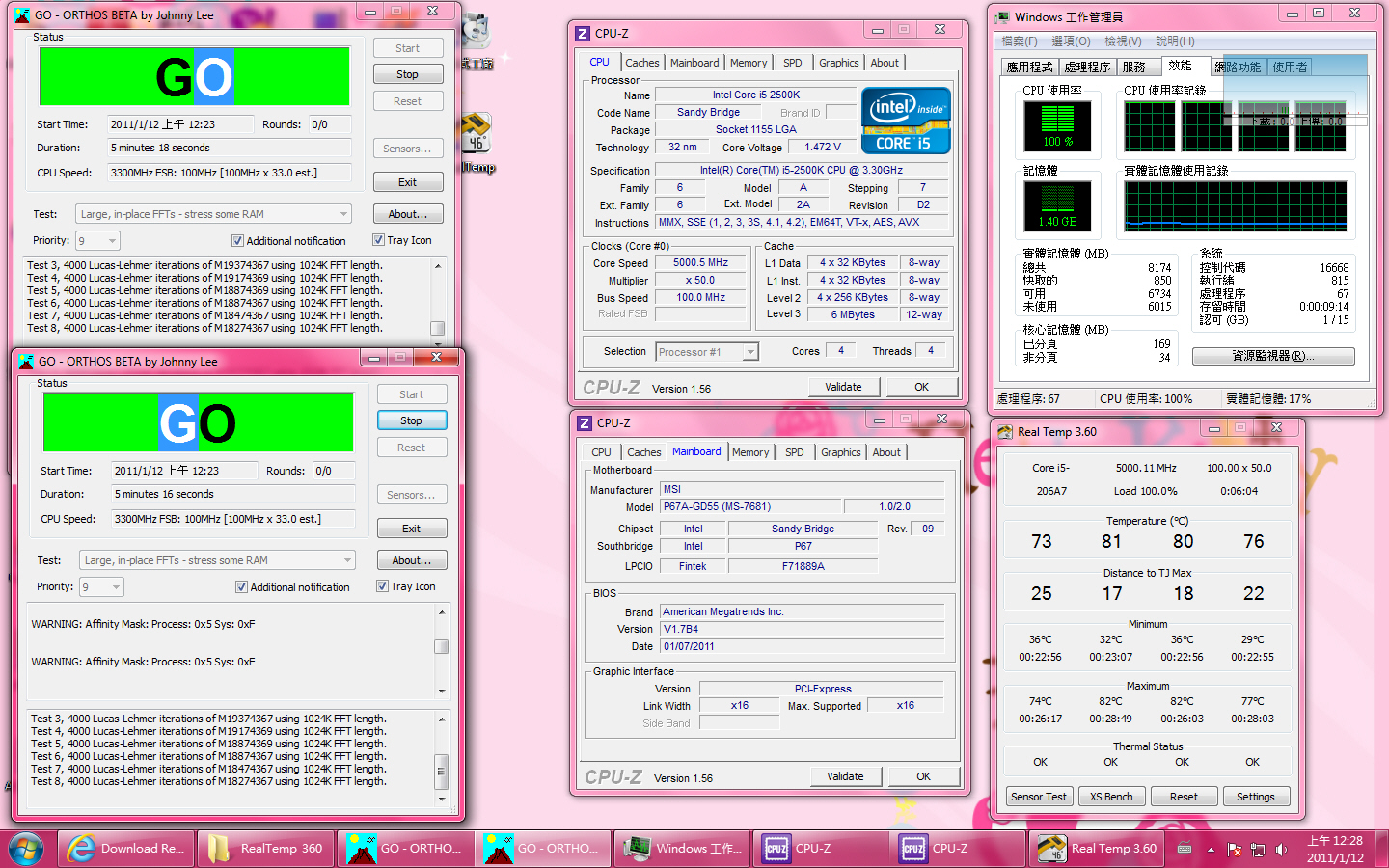The width and height of the screenshot is (1389, 868).
Task: Disable Tray Icon checkbox in top ORTHOS
Action: tap(378, 240)
